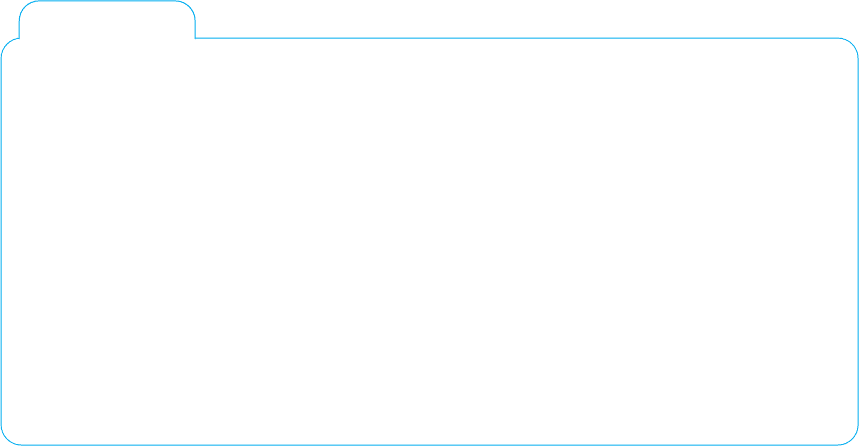Click the tab's right vertical edge

195,30
